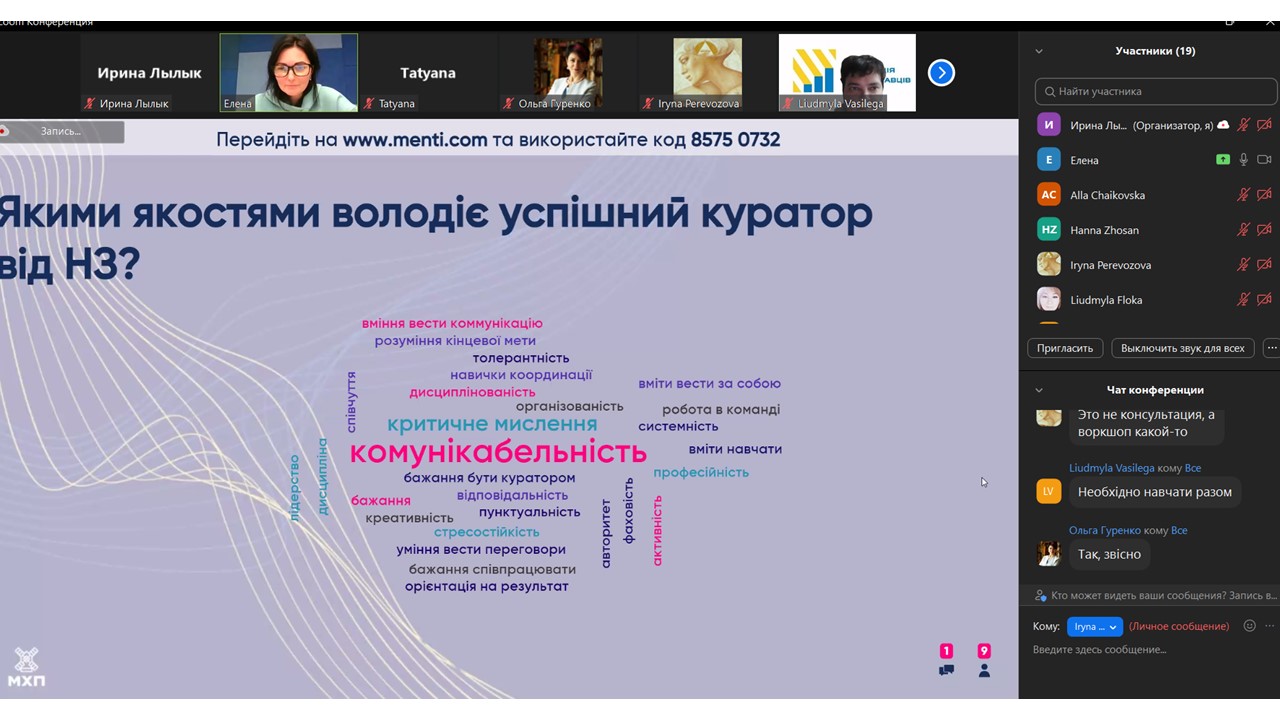Image resolution: width=1280 pixels, height=720 pixels.
Task: Click the Пригласить button
Action: pyautogui.click(x=1065, y=348)
